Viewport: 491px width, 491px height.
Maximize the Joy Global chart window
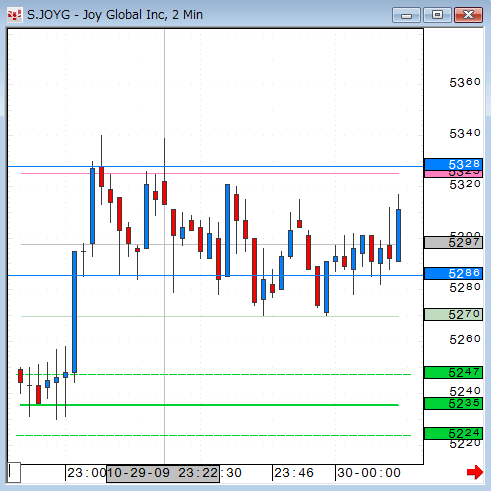click(x=437, y=15)
